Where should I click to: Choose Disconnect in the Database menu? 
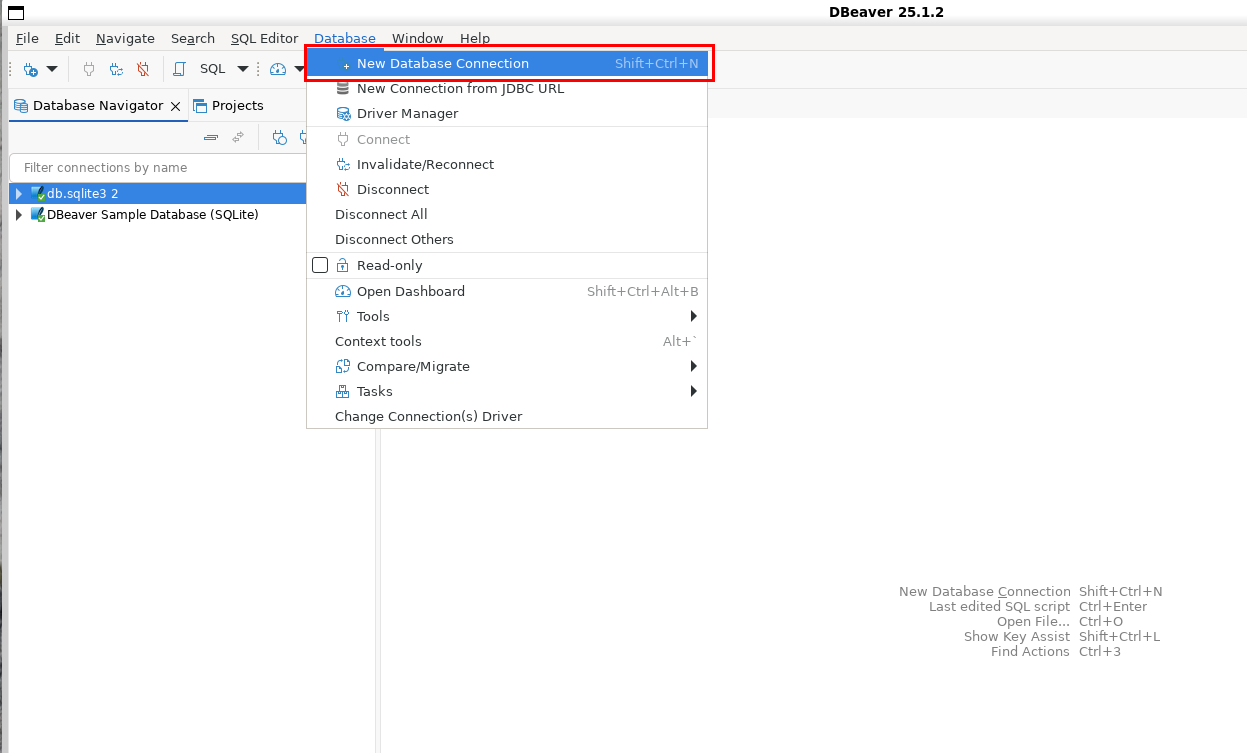click(x=507, y=189)
